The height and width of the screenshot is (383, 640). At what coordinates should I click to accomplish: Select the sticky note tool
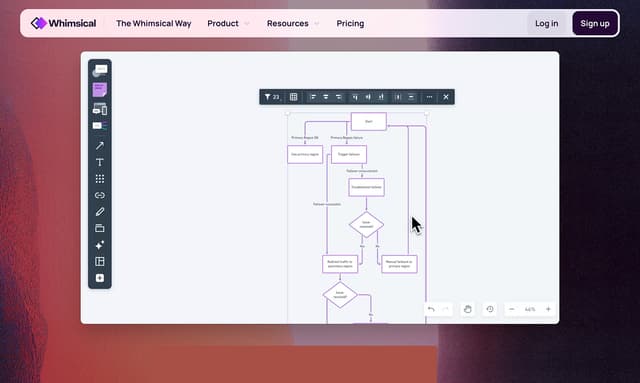pyautogui.click(x=100, y=90)
